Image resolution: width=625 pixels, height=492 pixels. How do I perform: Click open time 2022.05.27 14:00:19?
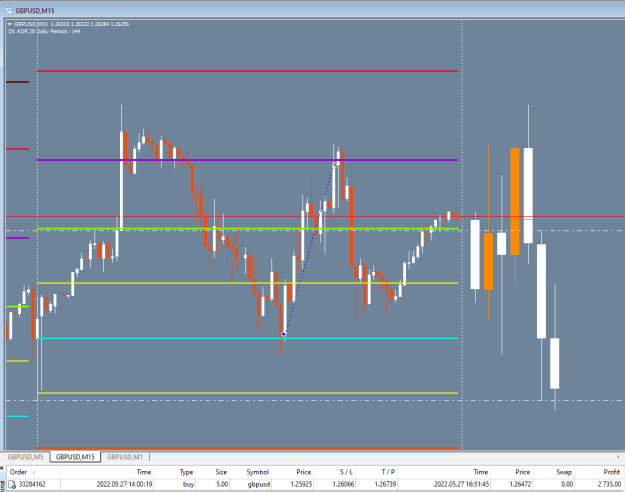click(x=124, y=484)
